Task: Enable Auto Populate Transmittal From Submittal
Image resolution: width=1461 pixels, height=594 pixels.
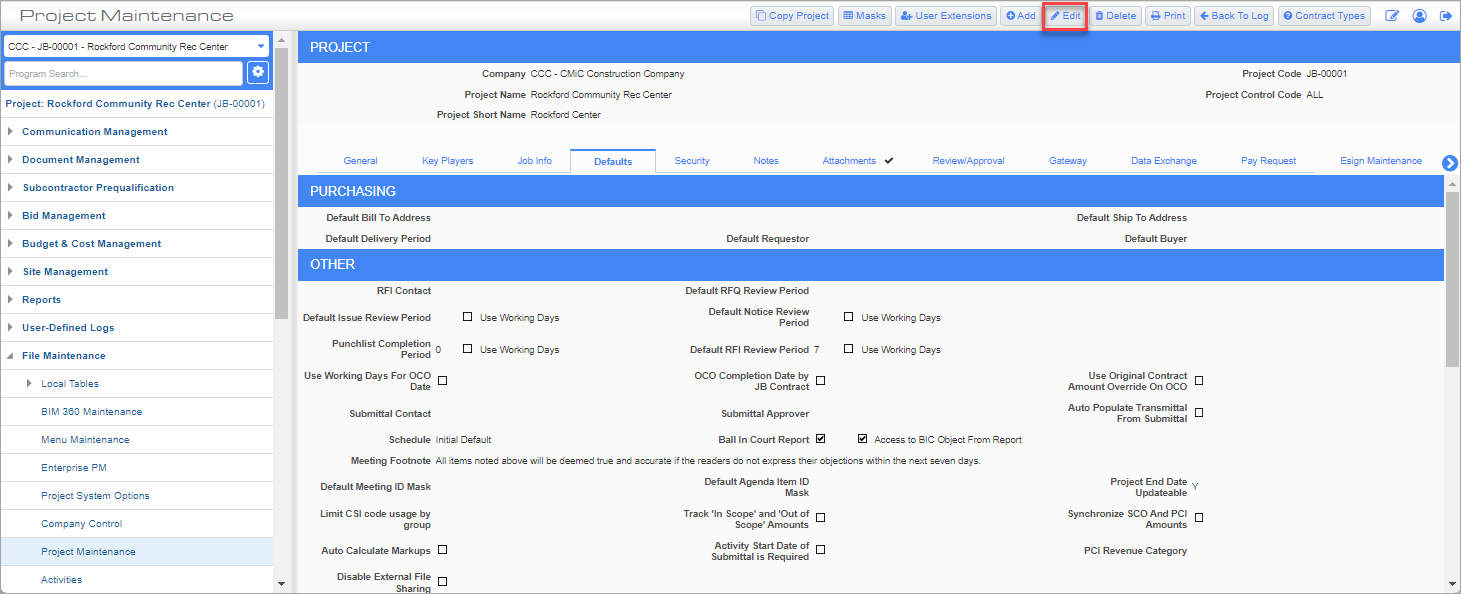Action: (x=1199, y=412)
